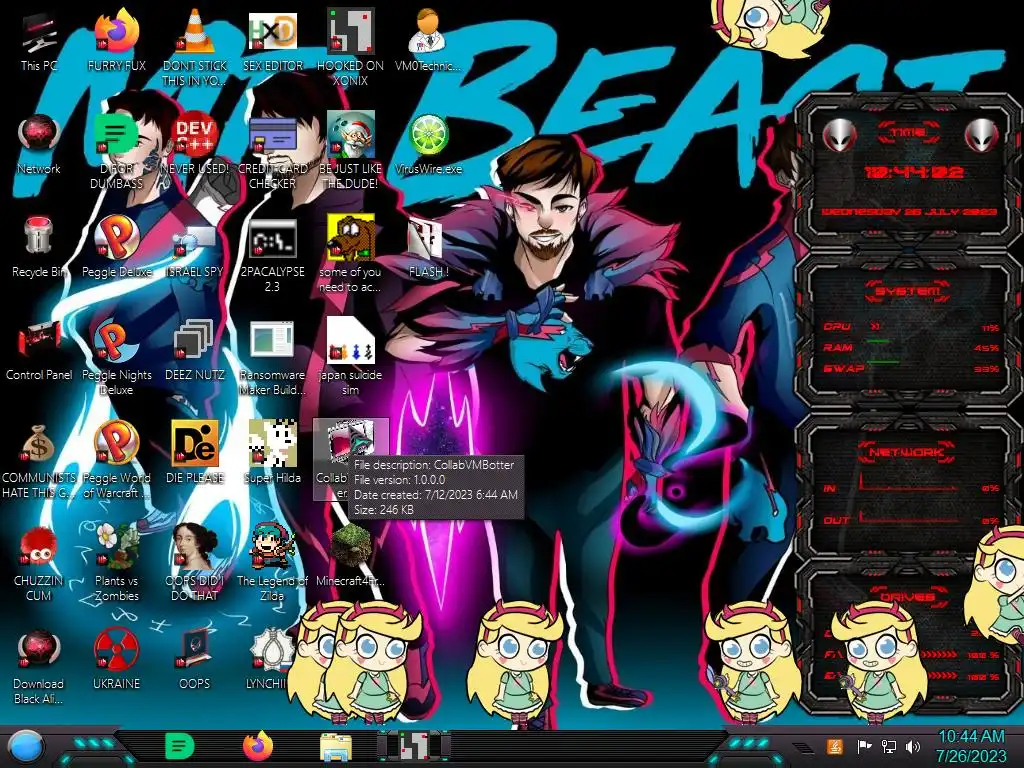This screenshot has height=768, width=1024.
Task: Click the gadget clock reading 10:44:22
Action: [x=913, y=172]
